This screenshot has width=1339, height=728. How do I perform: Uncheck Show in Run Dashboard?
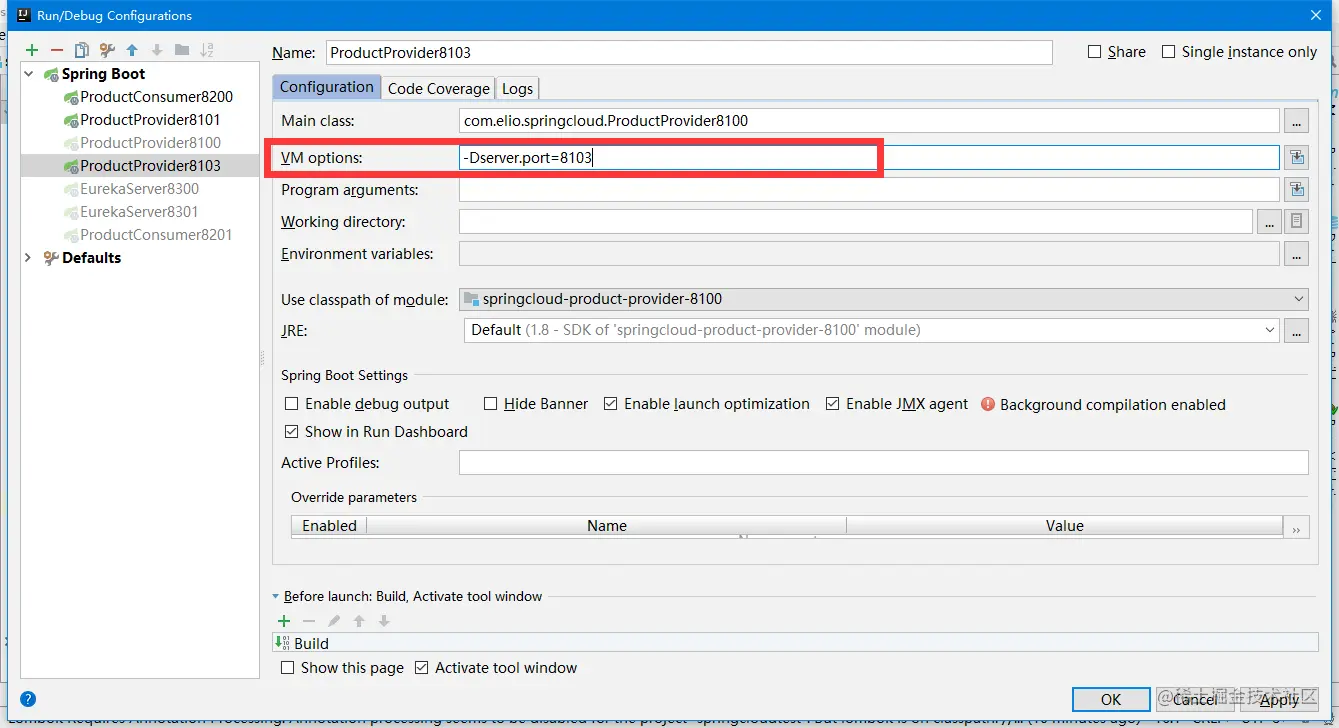pos(292,432)
